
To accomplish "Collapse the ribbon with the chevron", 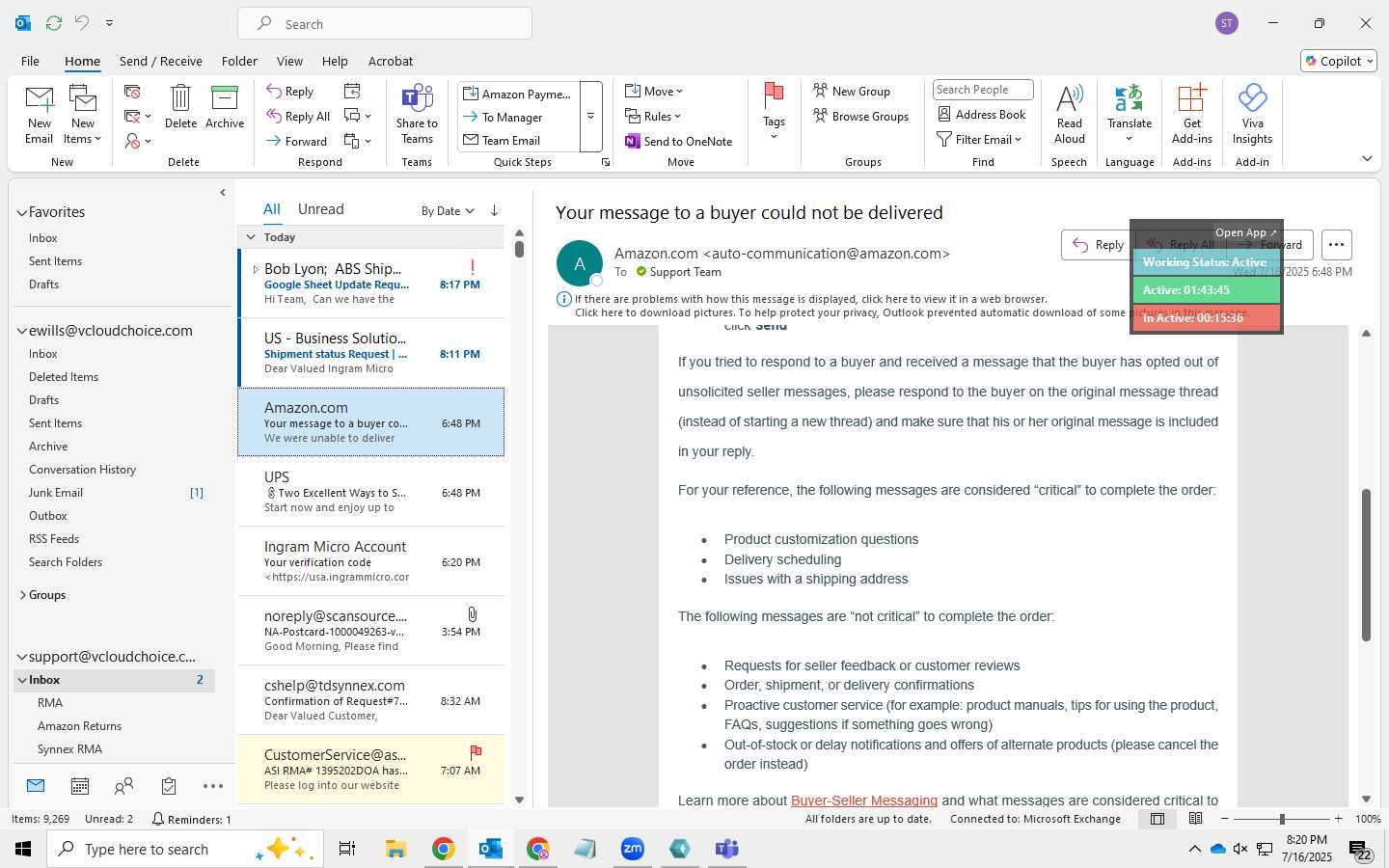I will coord(1367,159).
